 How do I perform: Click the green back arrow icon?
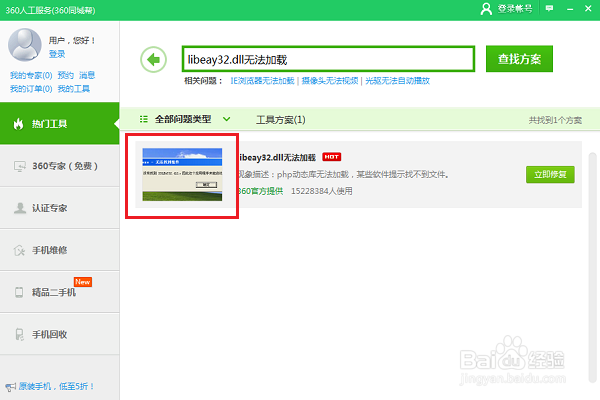(153, 60)
